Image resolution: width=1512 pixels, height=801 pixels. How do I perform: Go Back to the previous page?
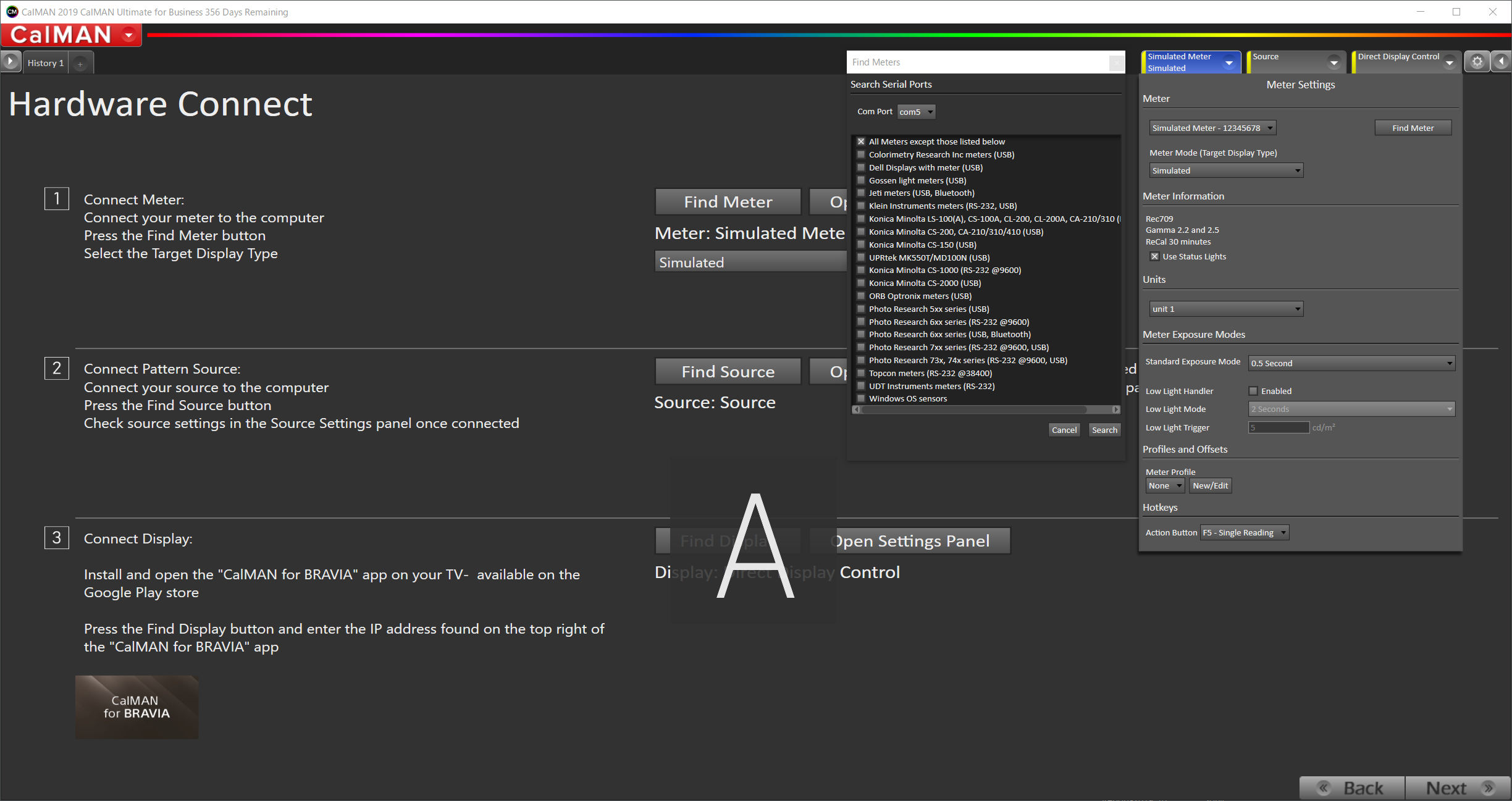1352,788
